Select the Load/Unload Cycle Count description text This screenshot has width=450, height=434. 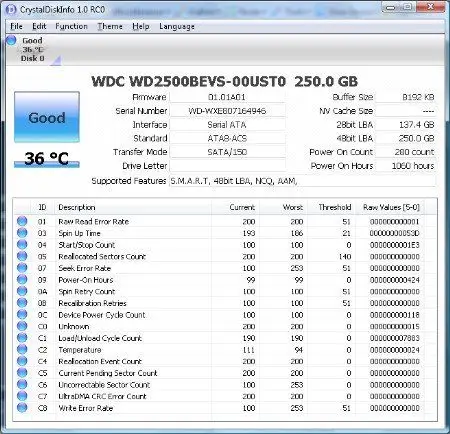[x=100, y=338]
